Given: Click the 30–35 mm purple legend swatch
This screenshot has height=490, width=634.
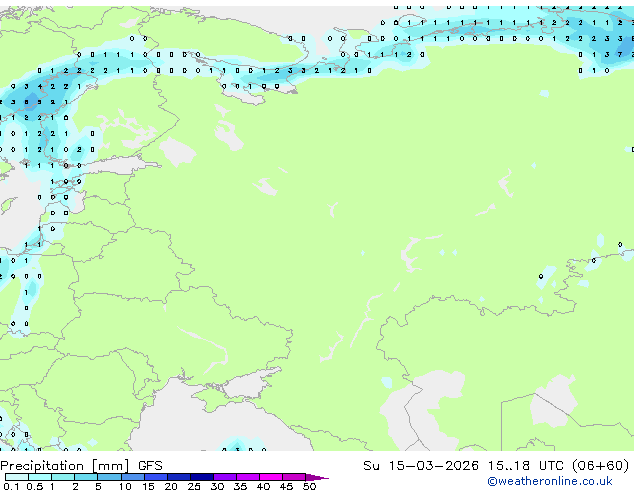Looking at the screenshot, I should 225,477.
